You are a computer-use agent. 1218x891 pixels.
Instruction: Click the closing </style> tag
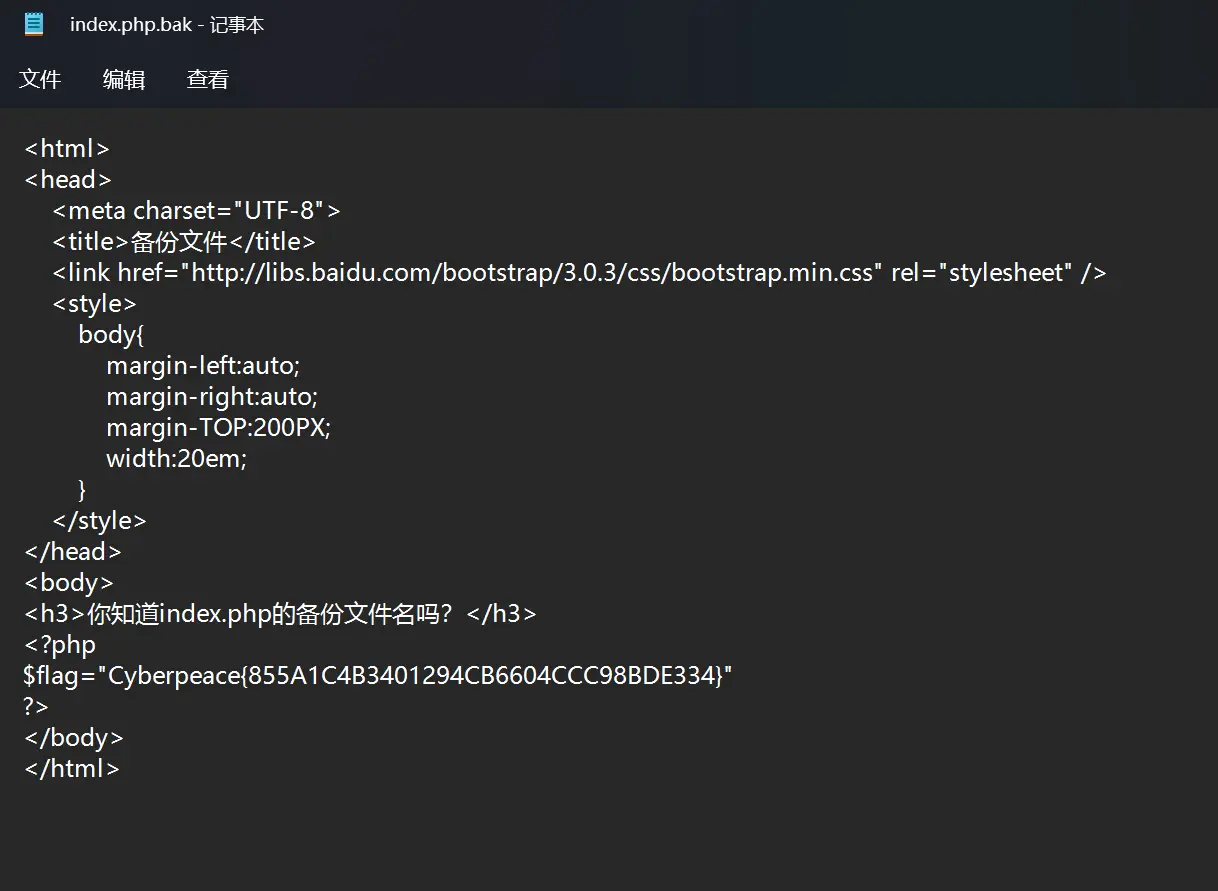(x=99, y=520)
